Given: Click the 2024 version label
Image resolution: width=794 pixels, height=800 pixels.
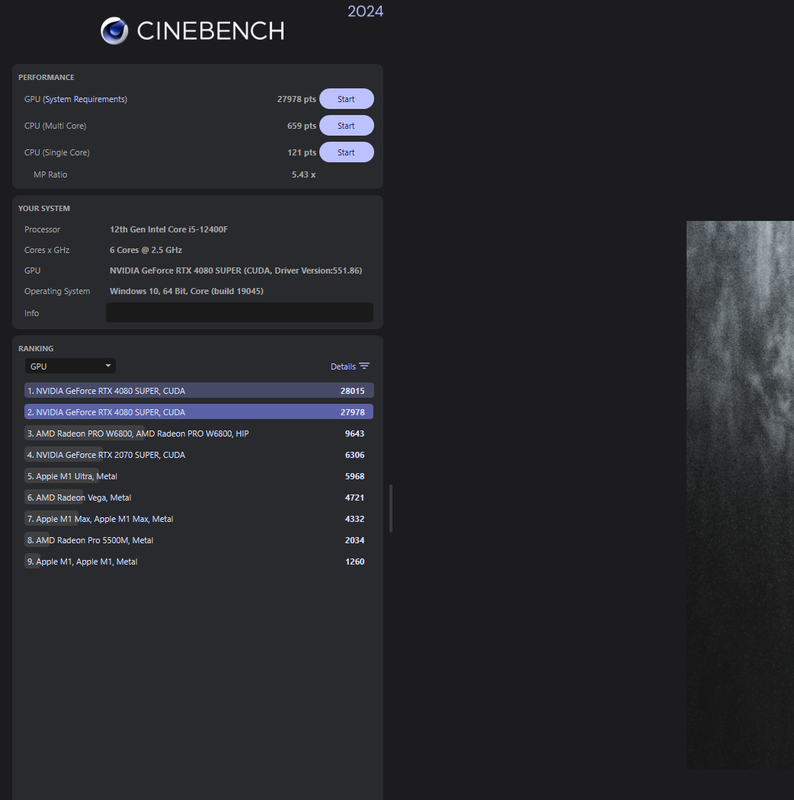Looking at the screenshot, I should [x=365, y=11].
